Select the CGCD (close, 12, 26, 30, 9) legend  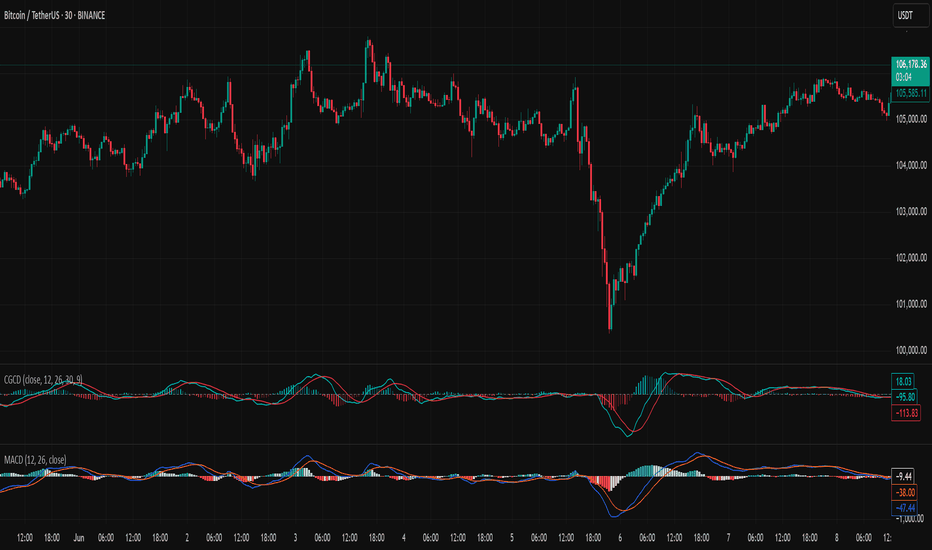click(x=43, y=379)
